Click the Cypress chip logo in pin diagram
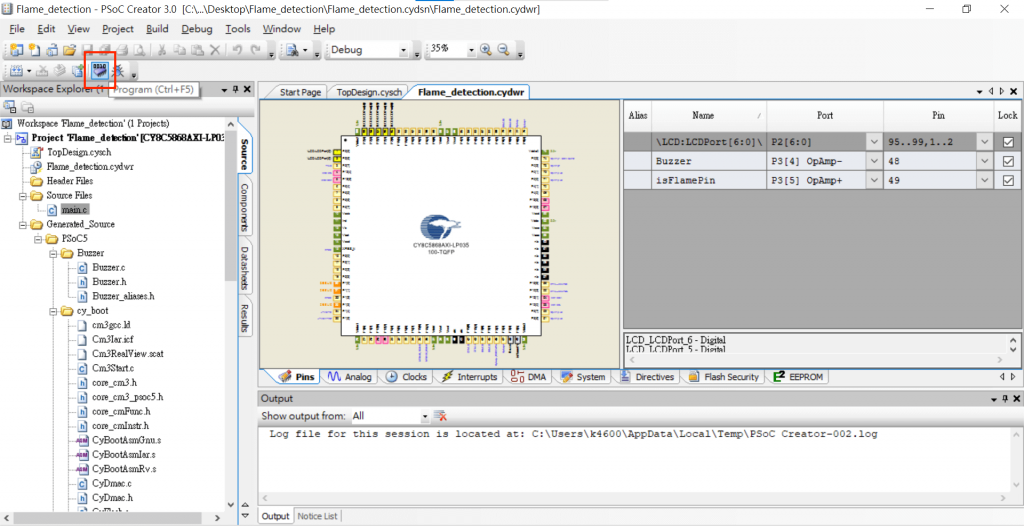This screenshot has width=1024, height=526. 440,227
